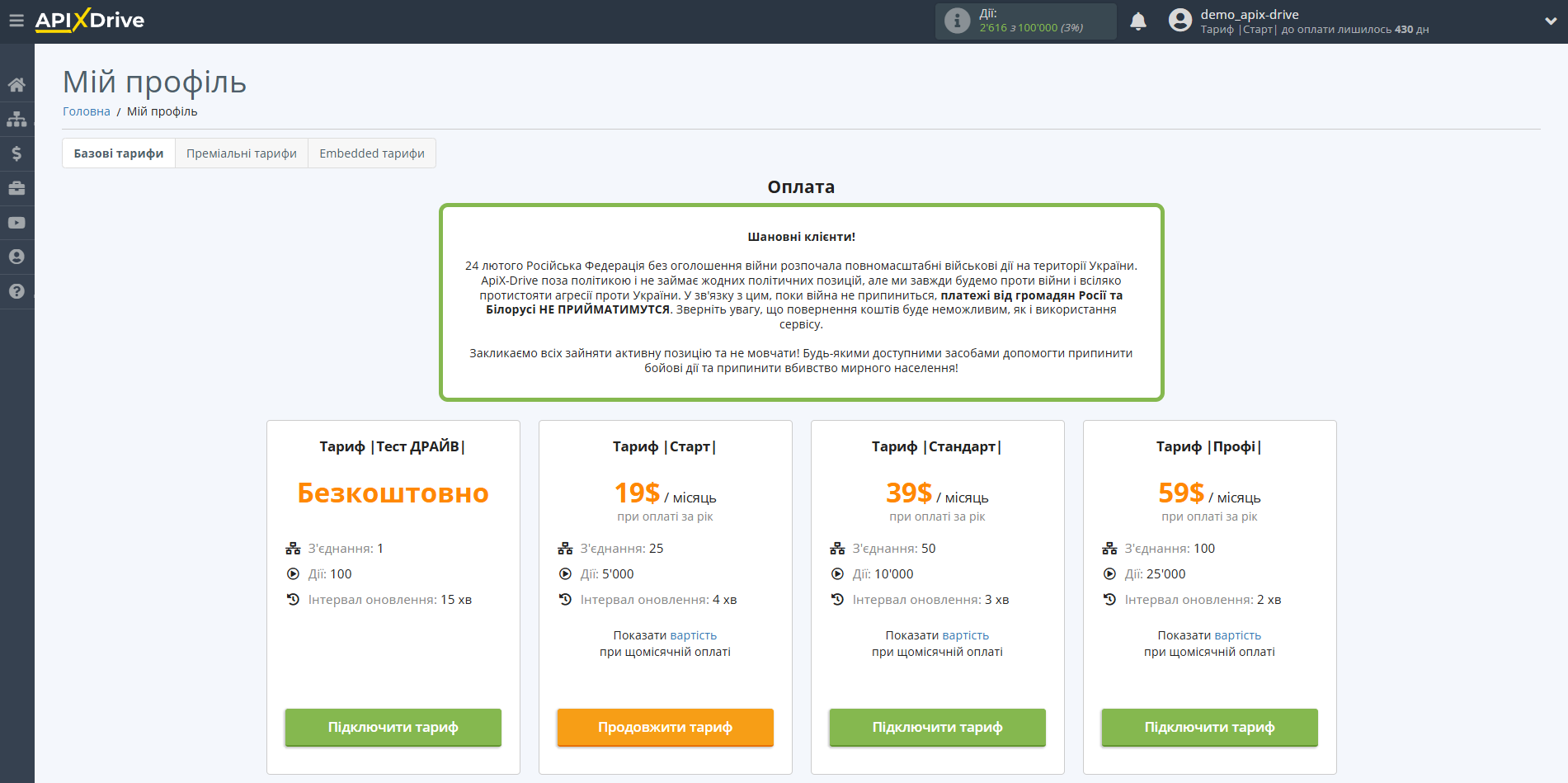Click the Шановні клієнти! notice heading
This screenshot has width=1568, height=783.
coord(802,237)
